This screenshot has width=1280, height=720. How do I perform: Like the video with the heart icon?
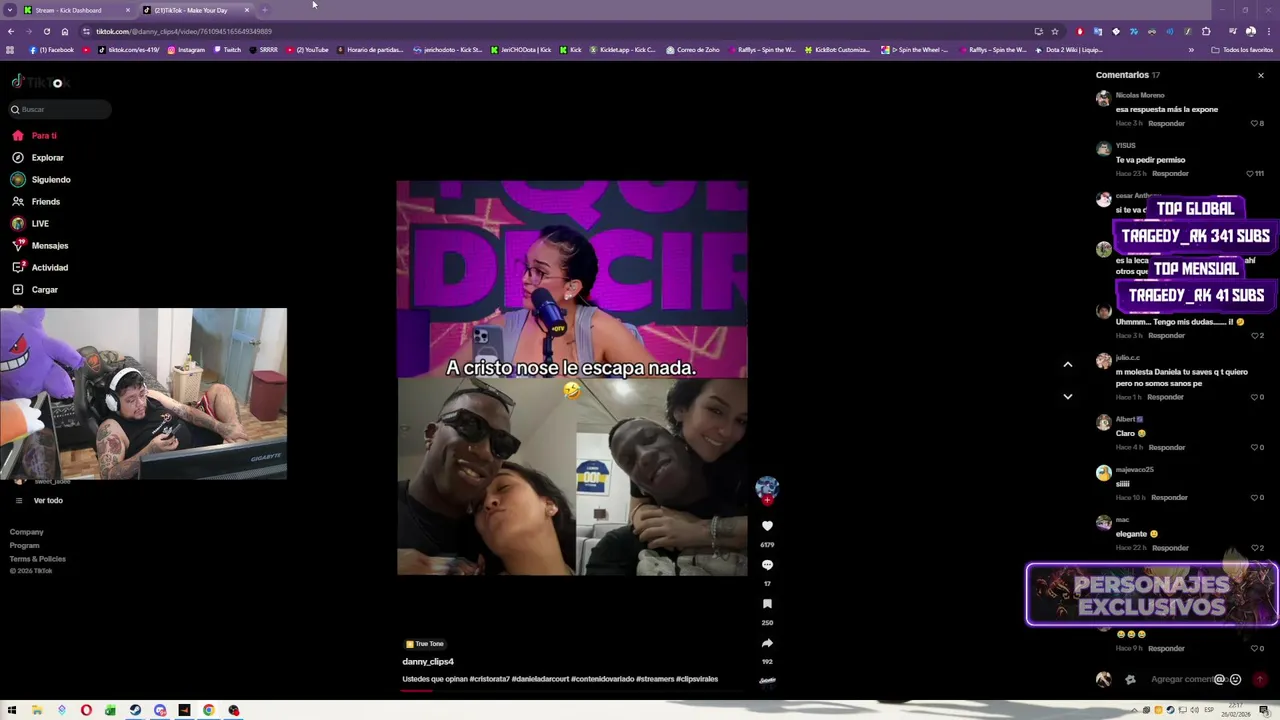(x=767, y=526)
